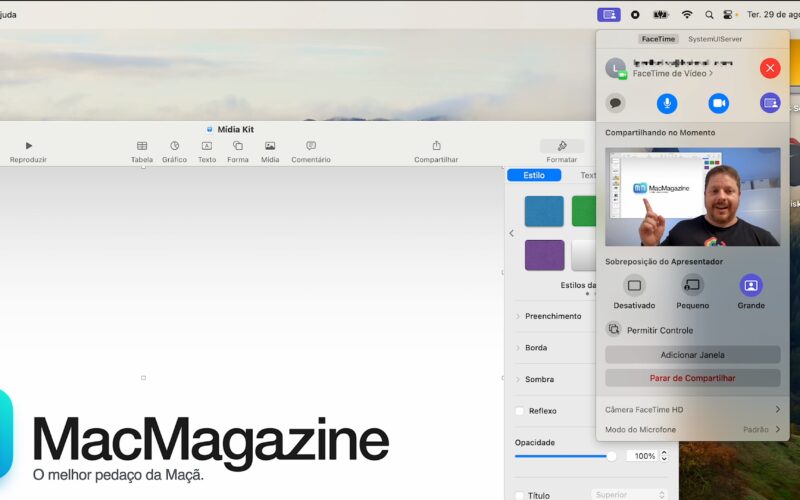The image size is (800, 500).
Task: Click the Mídia Kit document title
Action: click(x=235, y=129)
